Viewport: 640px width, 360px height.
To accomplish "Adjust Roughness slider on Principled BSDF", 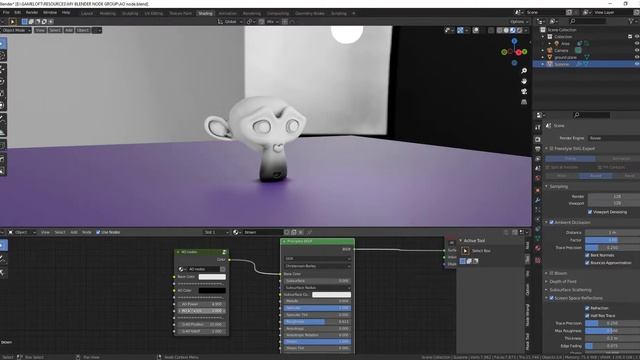I will [317, 322].
